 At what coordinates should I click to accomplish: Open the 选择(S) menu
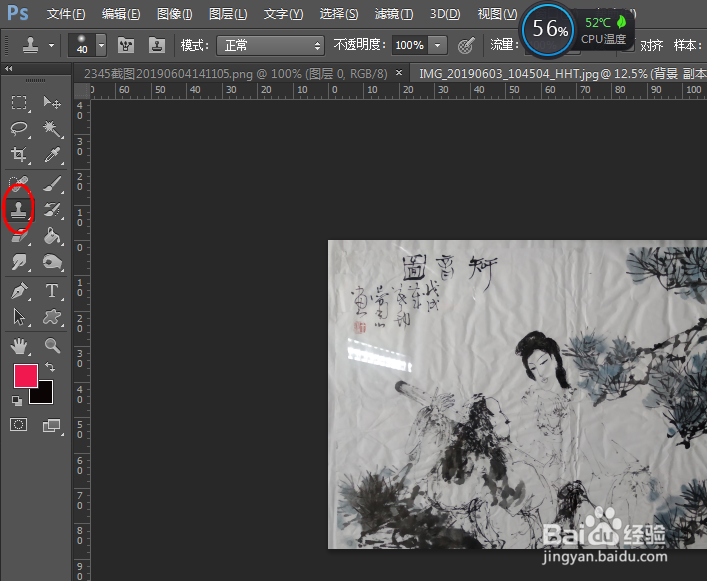click(339, 14)
